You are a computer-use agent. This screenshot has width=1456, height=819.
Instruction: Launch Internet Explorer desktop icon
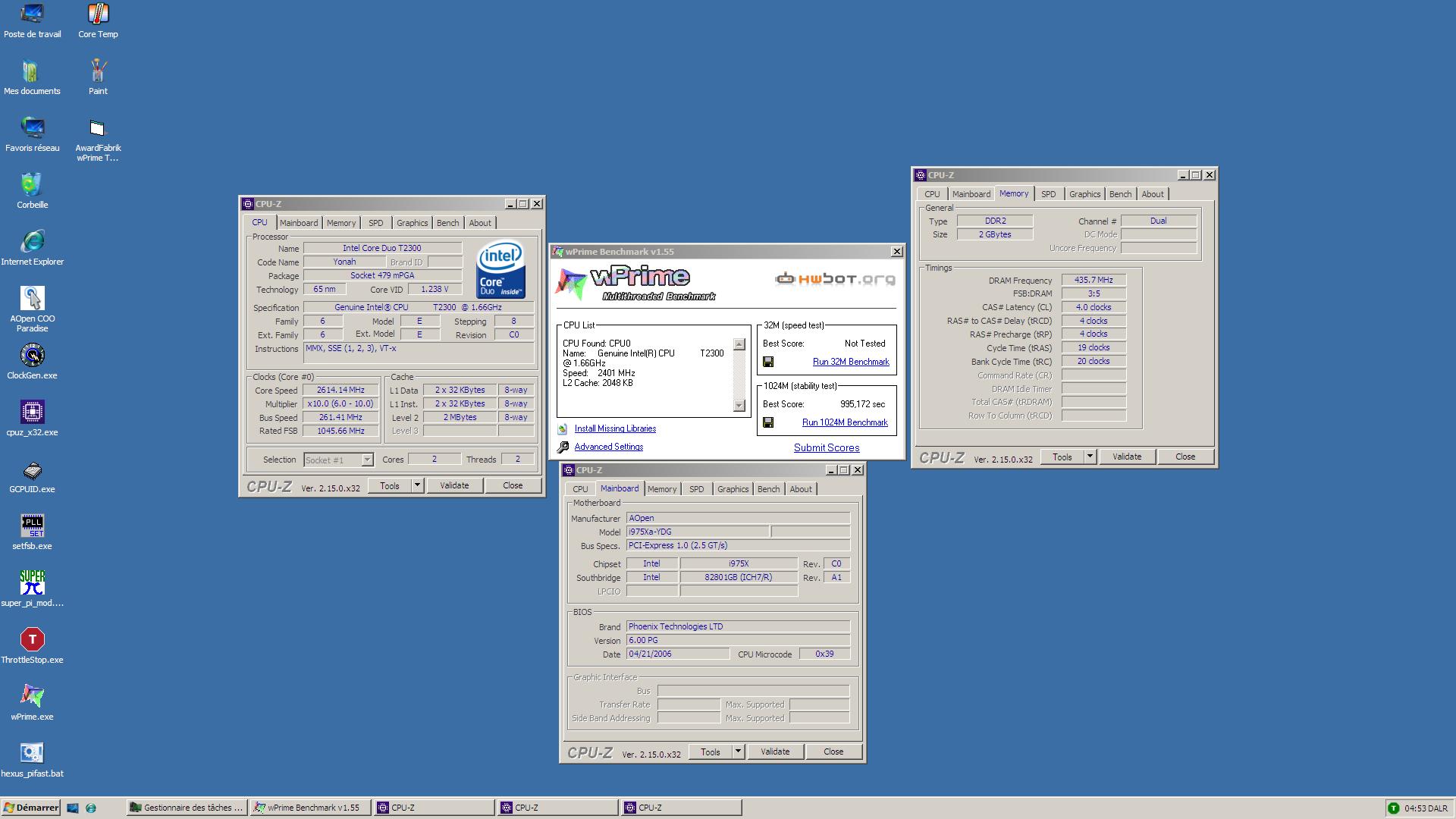pos(32,248)
